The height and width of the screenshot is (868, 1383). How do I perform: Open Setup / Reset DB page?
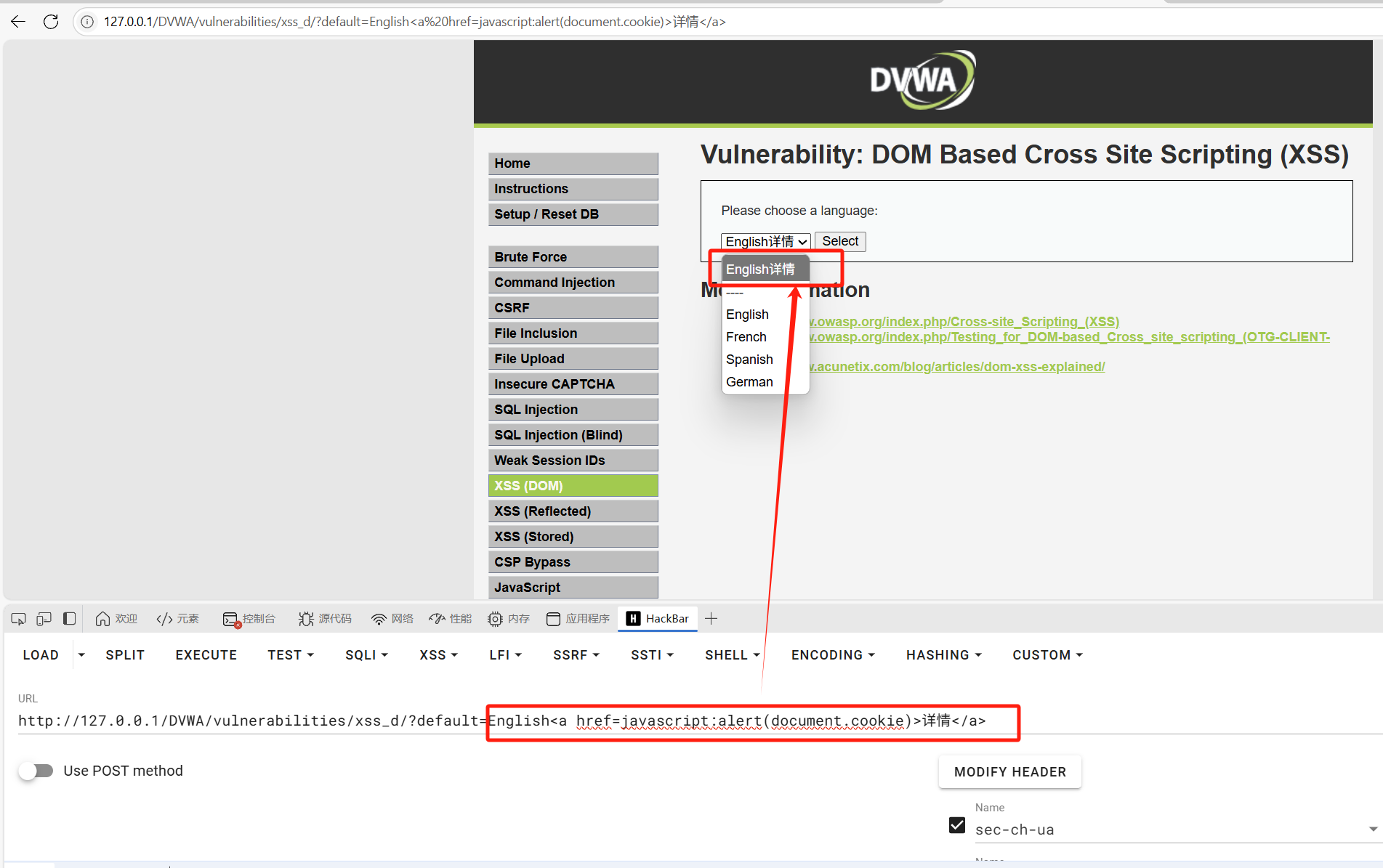[573, 214]
